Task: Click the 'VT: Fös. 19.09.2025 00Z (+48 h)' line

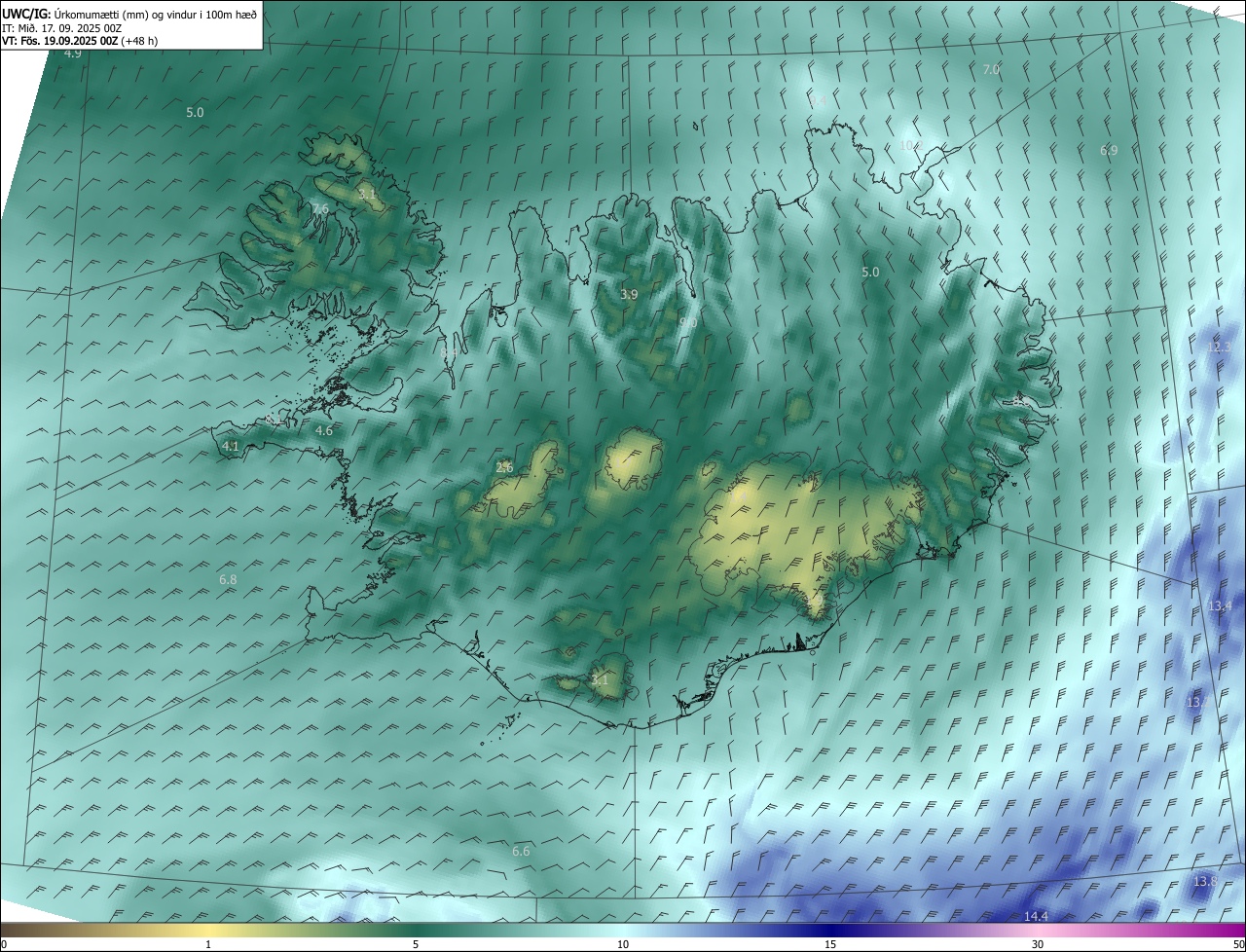Action: click(80, 41)
